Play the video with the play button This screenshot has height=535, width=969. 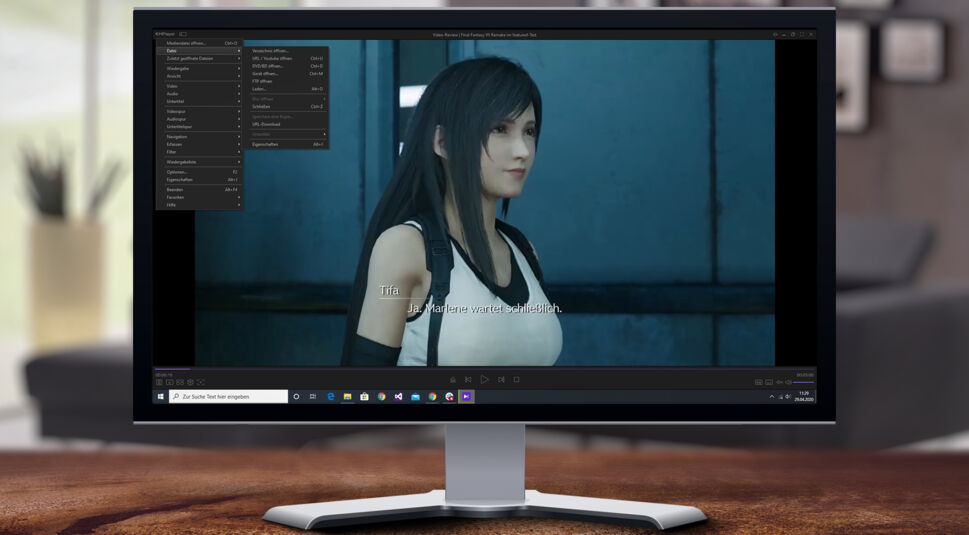tap(484, 379)
